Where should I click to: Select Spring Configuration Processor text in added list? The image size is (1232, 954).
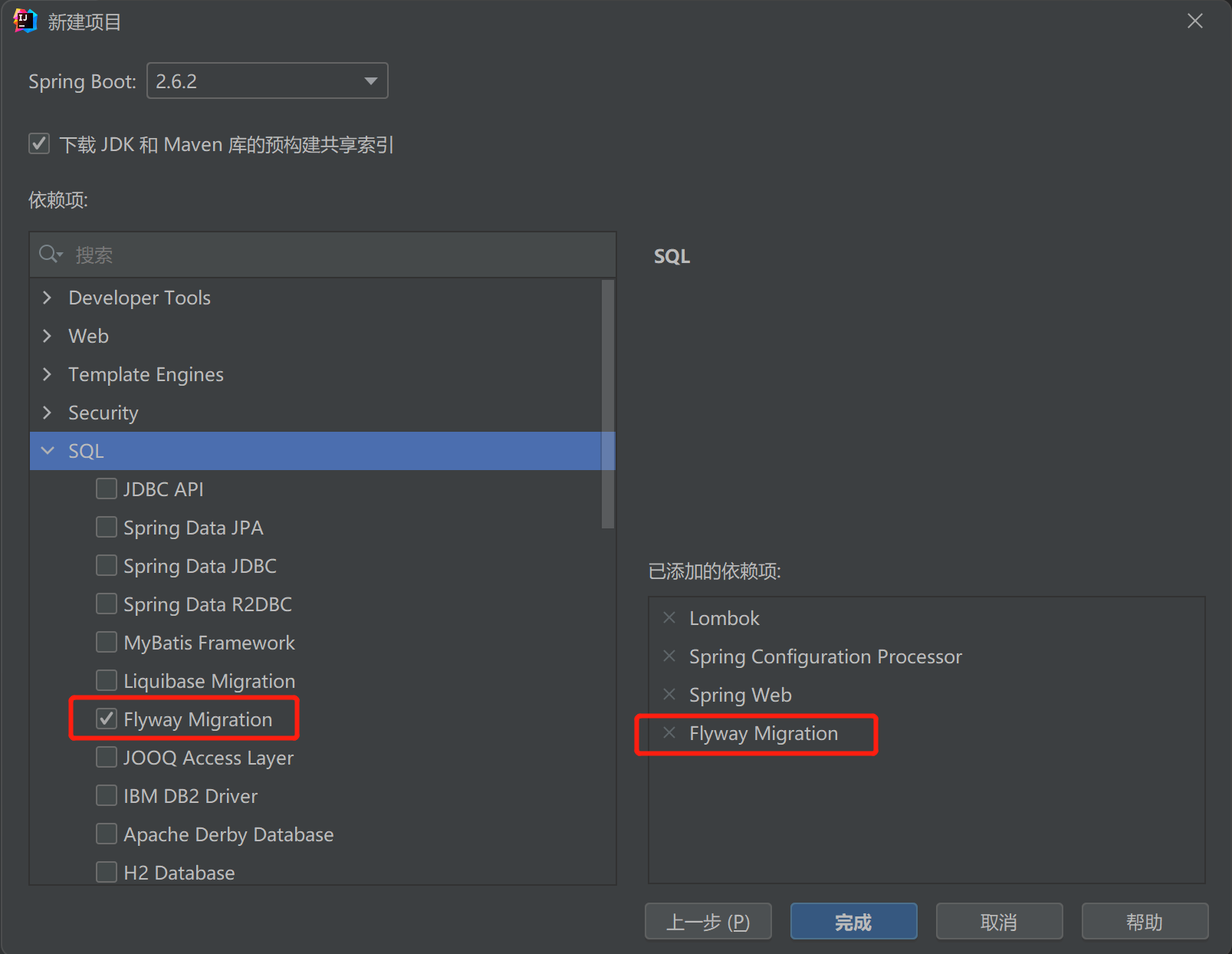coord(826,656)
